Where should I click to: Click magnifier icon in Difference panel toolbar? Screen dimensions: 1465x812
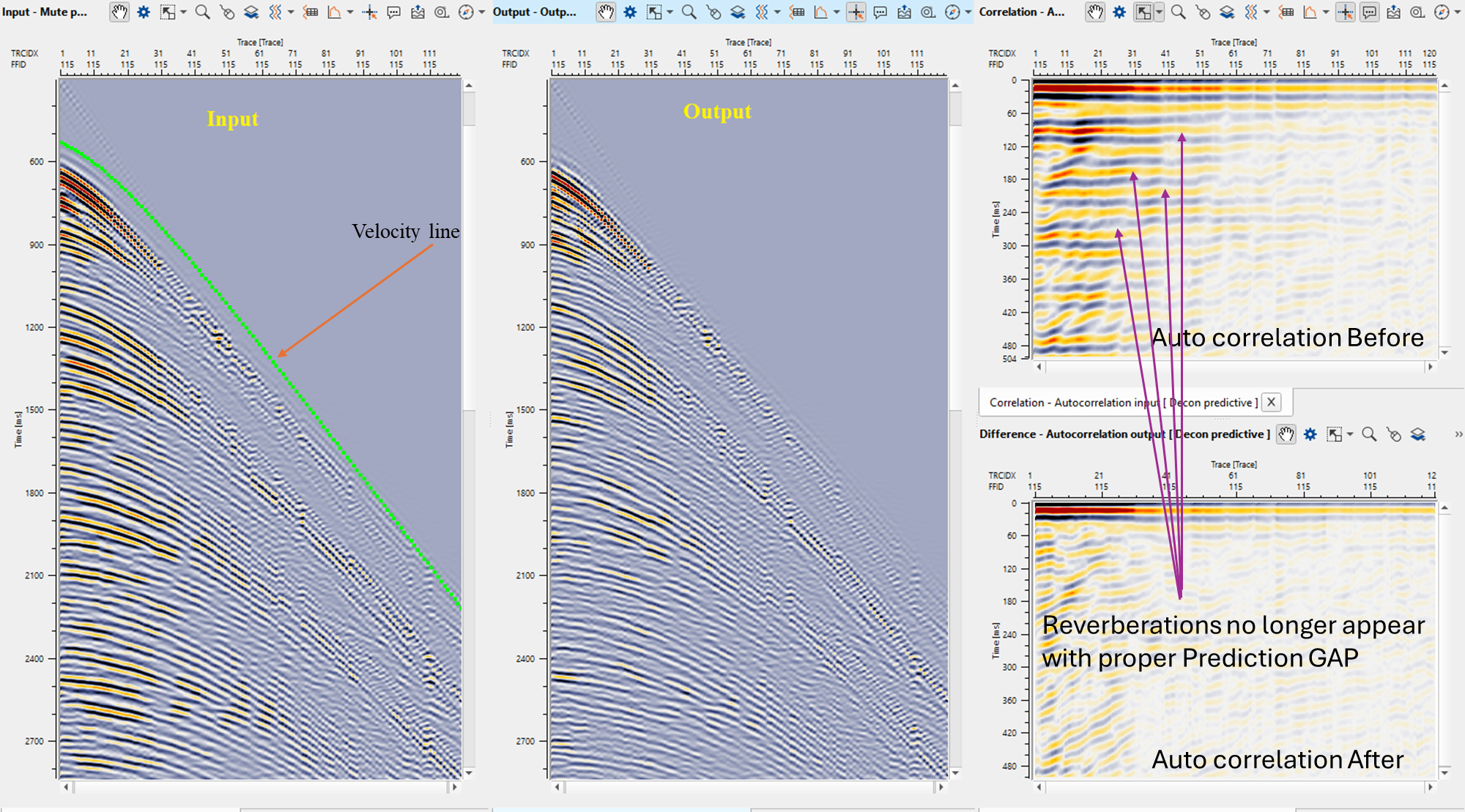[x=1368, y=434]
